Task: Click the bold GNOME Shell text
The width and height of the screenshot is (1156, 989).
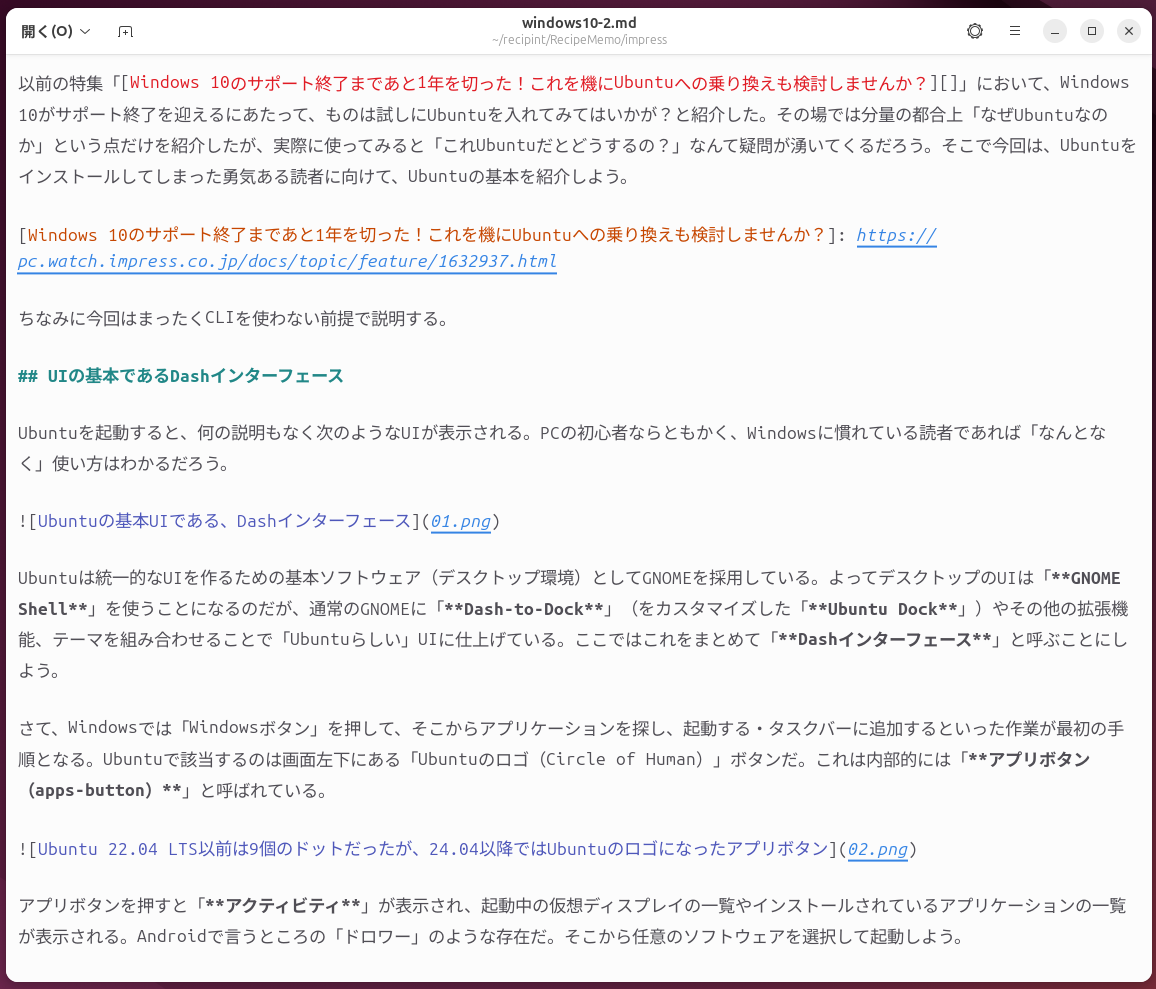Action: 1090,577
